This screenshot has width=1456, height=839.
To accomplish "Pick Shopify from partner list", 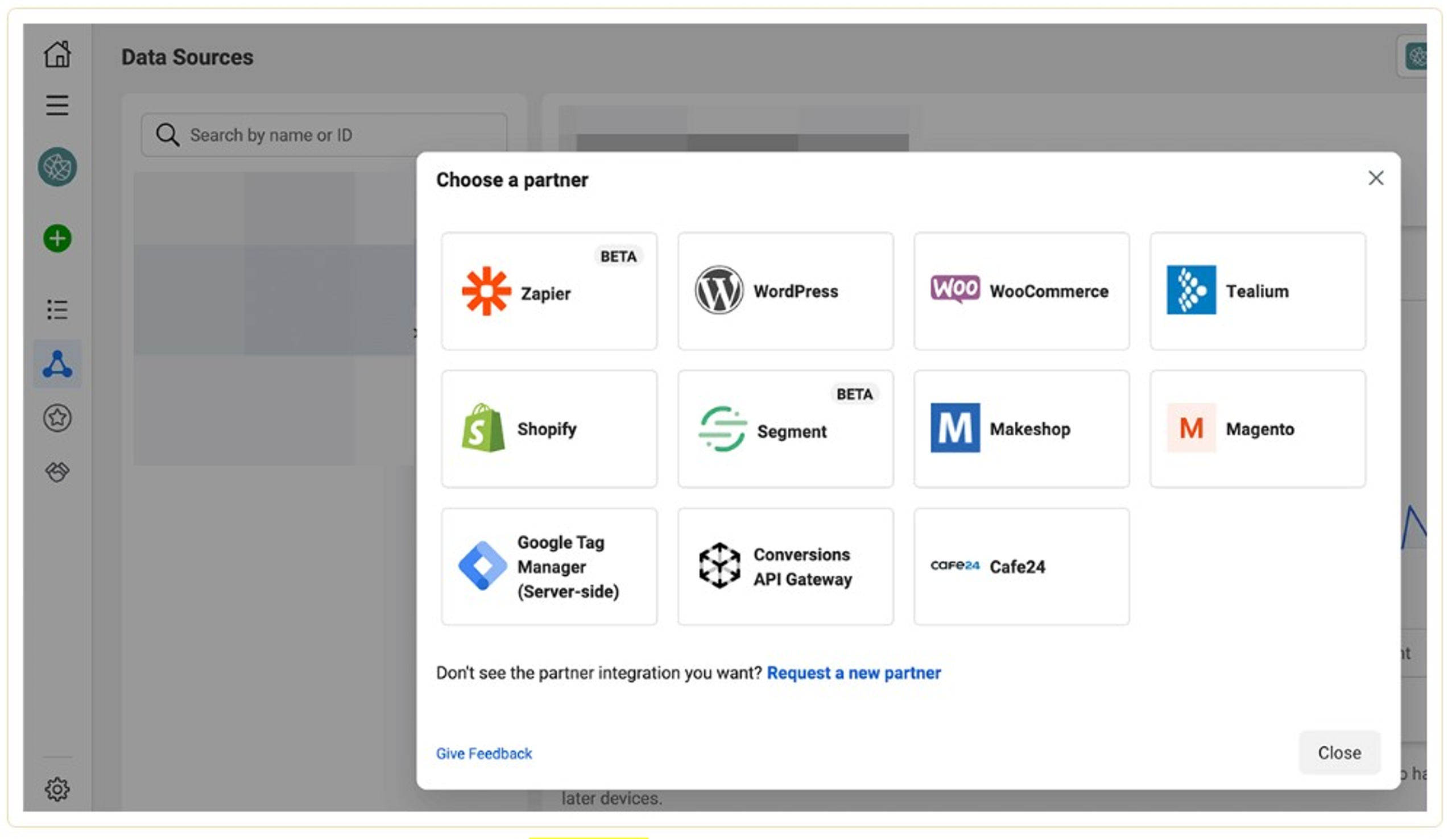I will tap(549, 429).
